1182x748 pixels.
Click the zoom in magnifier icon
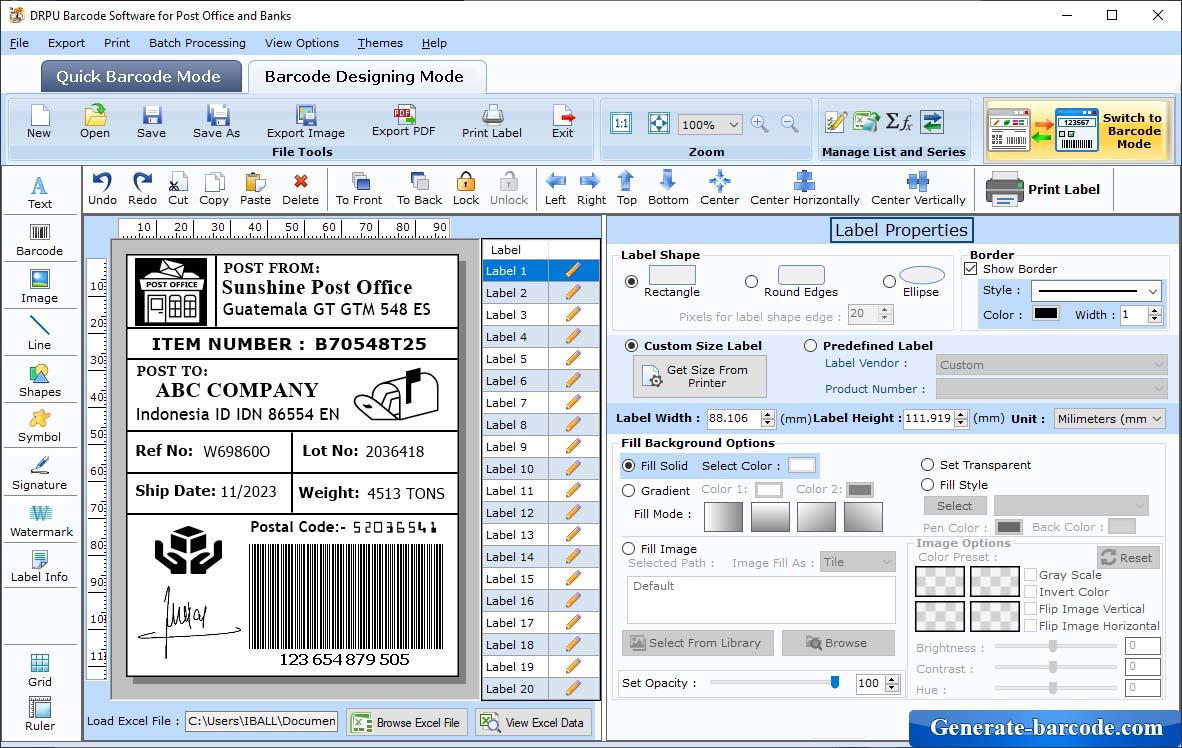click(x=760, y=124)
